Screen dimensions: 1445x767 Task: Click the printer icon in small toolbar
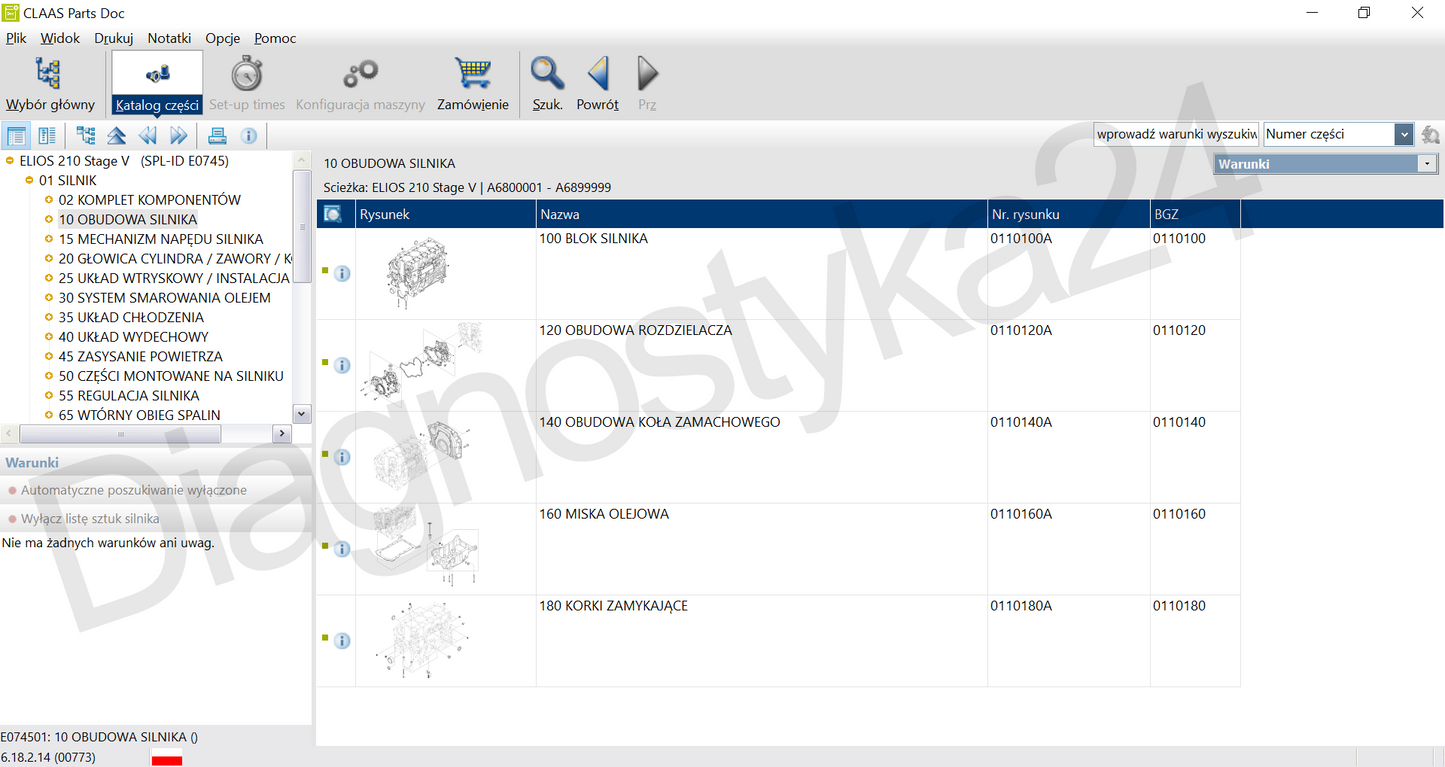pyautogui.click(x=217, y=136)
